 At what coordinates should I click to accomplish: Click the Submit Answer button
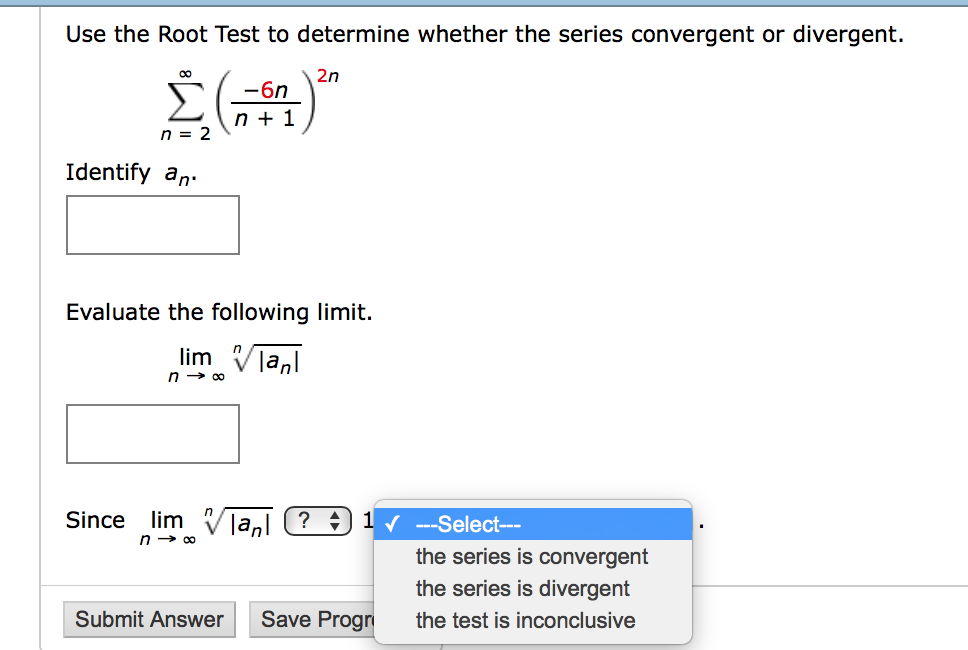pos(149,619)
